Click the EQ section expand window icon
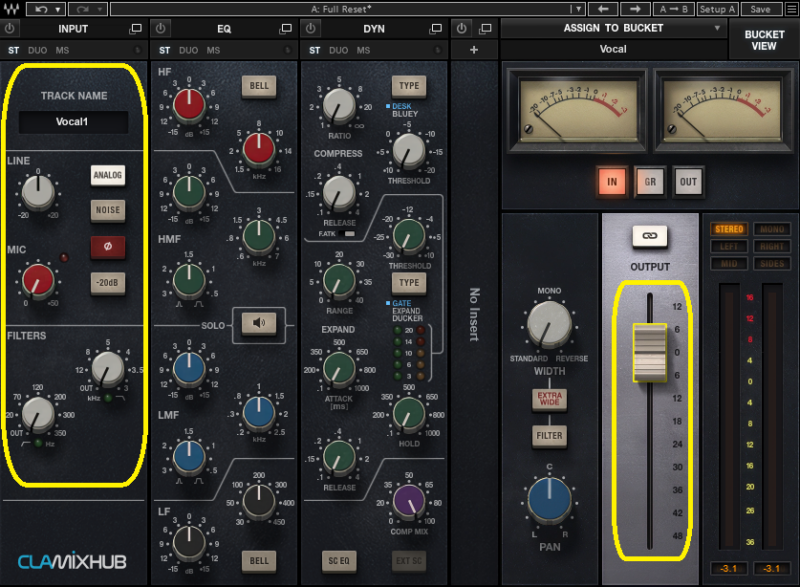Screen dimensions: 800x587 click(x=286, y=29)
